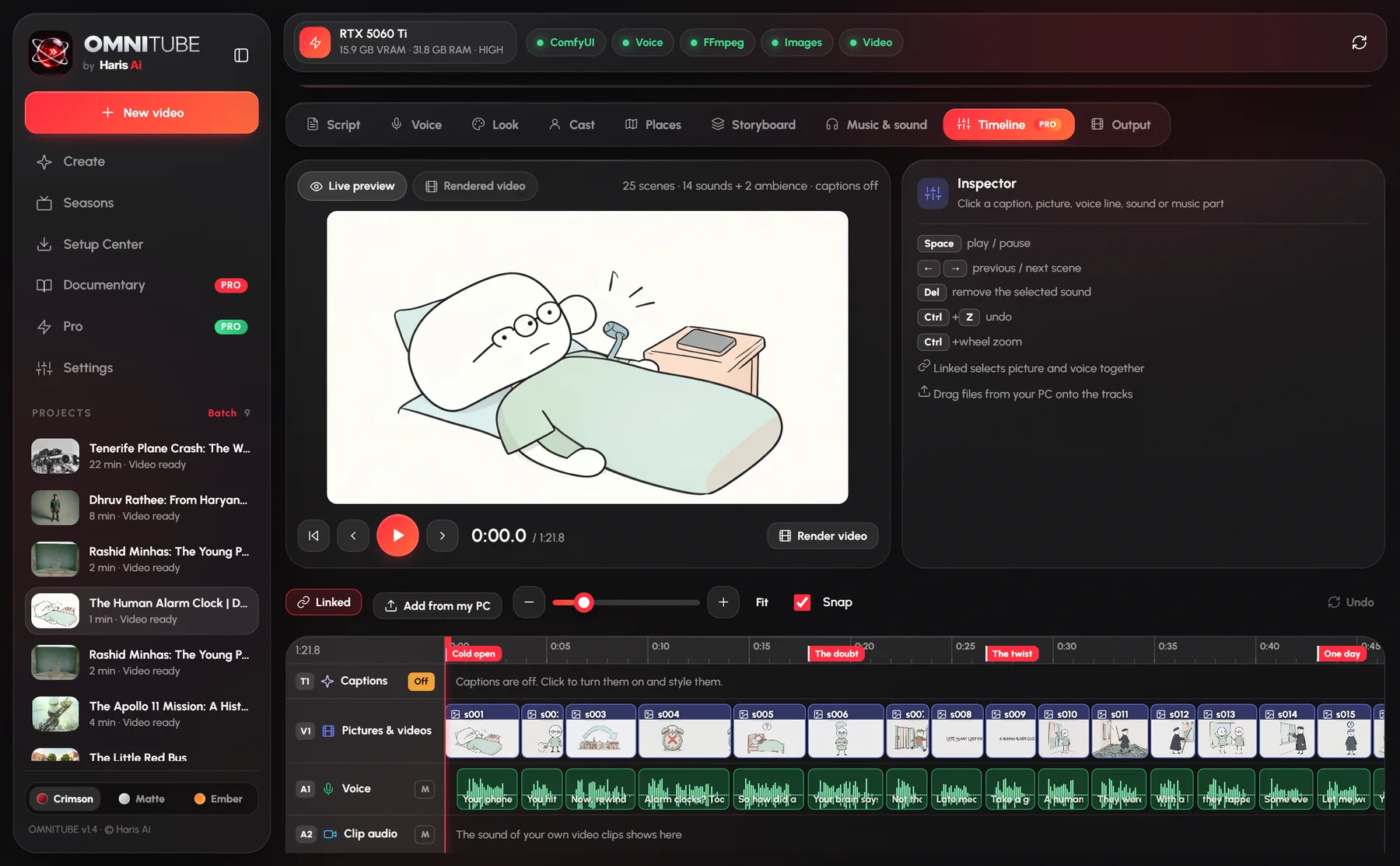Open Dhruv Rathee project
1400x866 pixels.
142,507
